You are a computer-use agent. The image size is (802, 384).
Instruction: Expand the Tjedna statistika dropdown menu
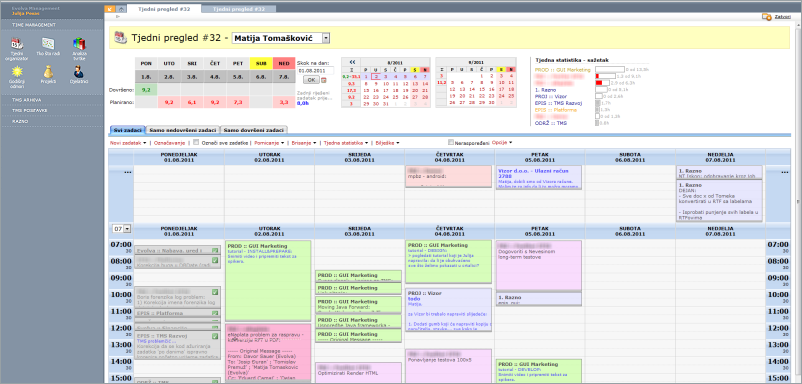coord(346,143)
